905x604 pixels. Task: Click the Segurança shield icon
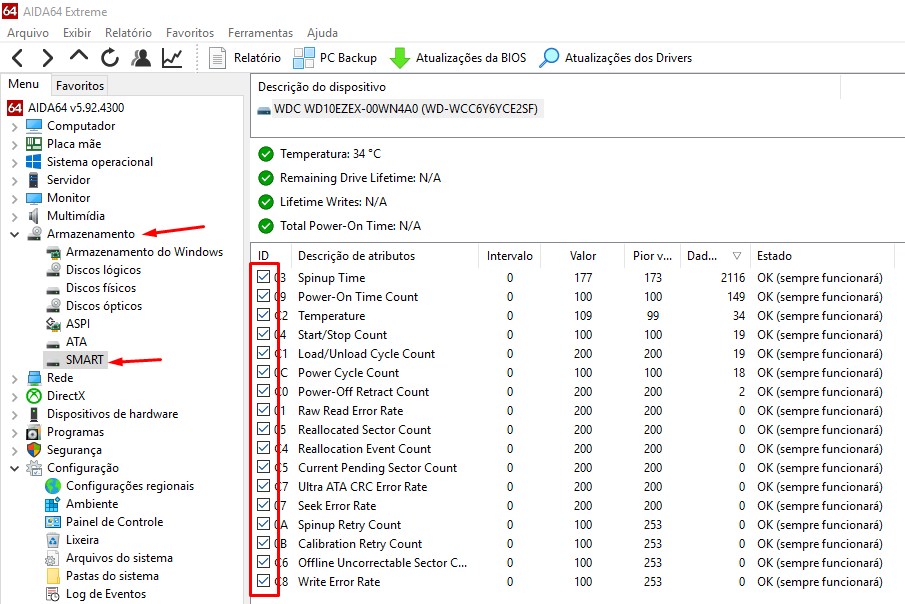coord(34,450)
